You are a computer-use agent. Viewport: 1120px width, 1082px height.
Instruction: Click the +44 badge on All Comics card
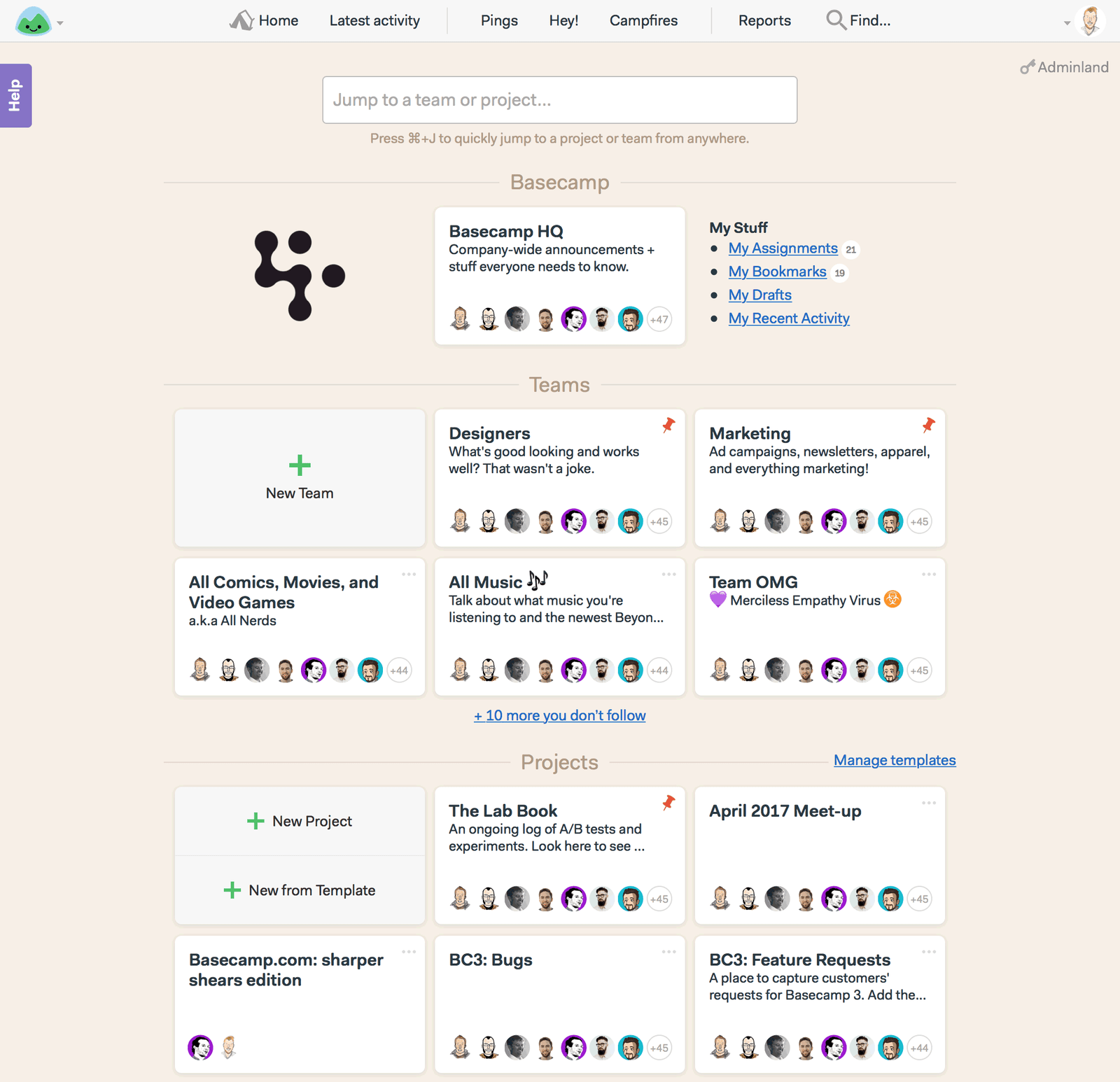tap(399, 670)
